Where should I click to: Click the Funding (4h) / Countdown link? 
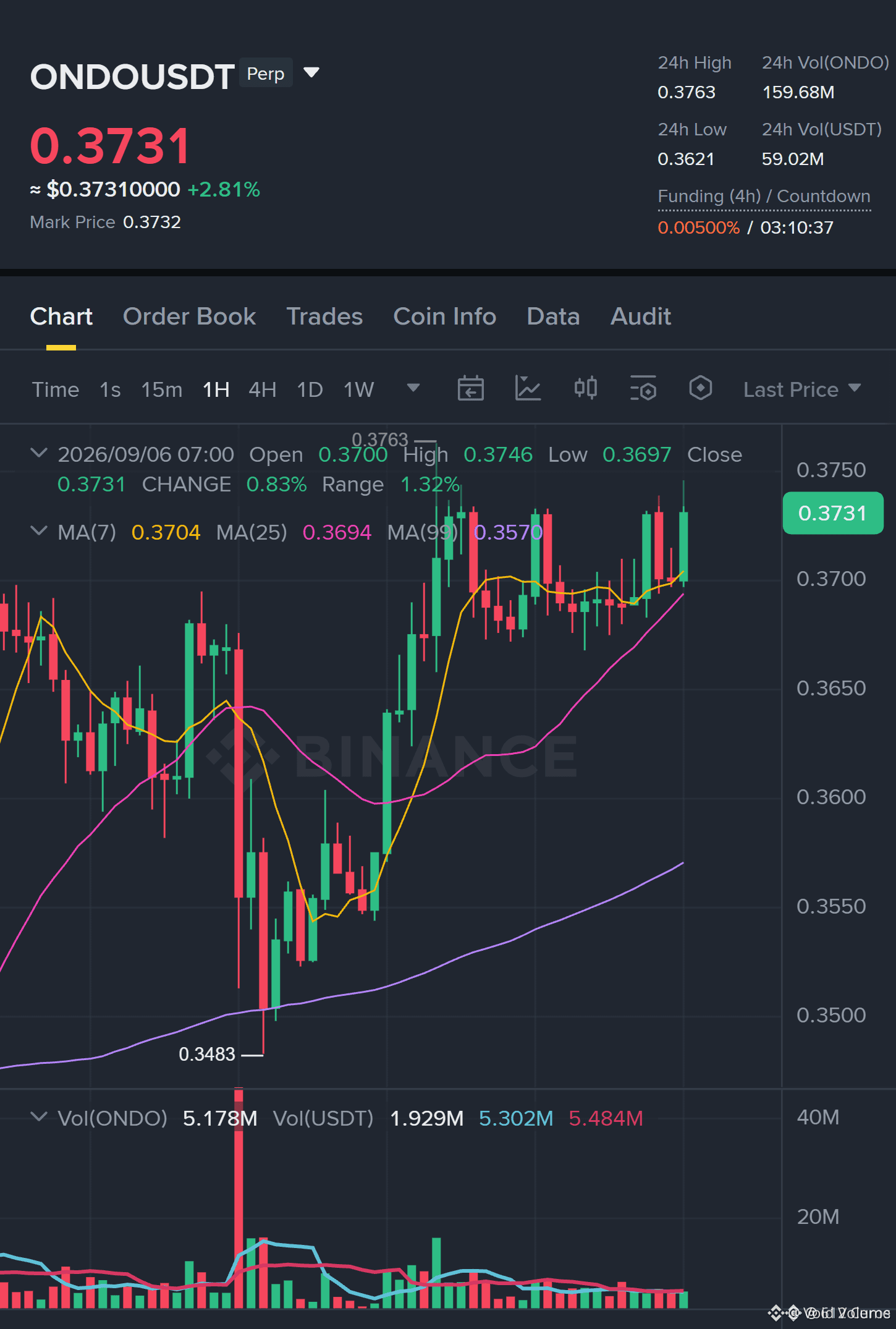[x=764, y=197]
